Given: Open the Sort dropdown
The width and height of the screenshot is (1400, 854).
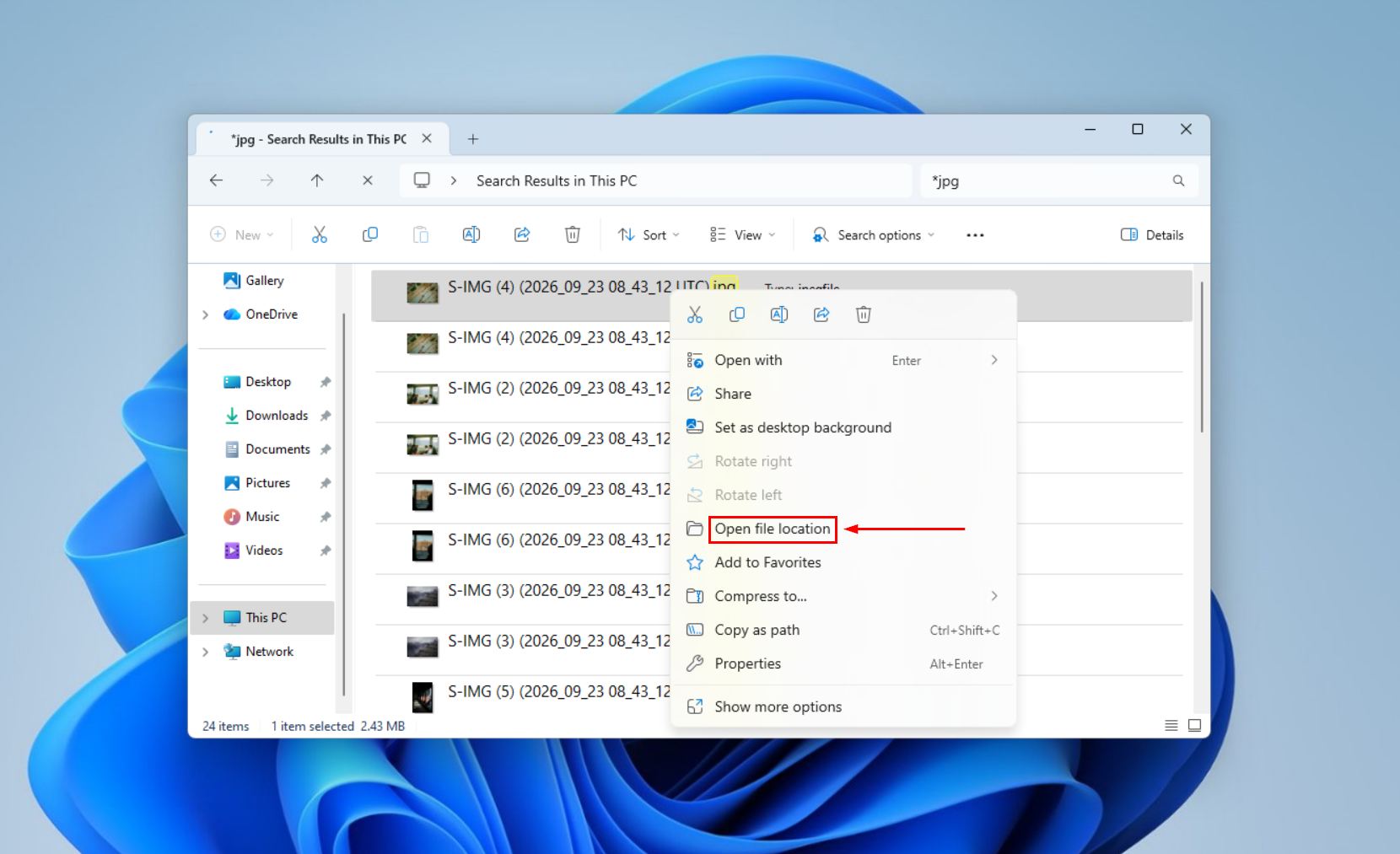Looking at the screenshot, I should 648,235.
